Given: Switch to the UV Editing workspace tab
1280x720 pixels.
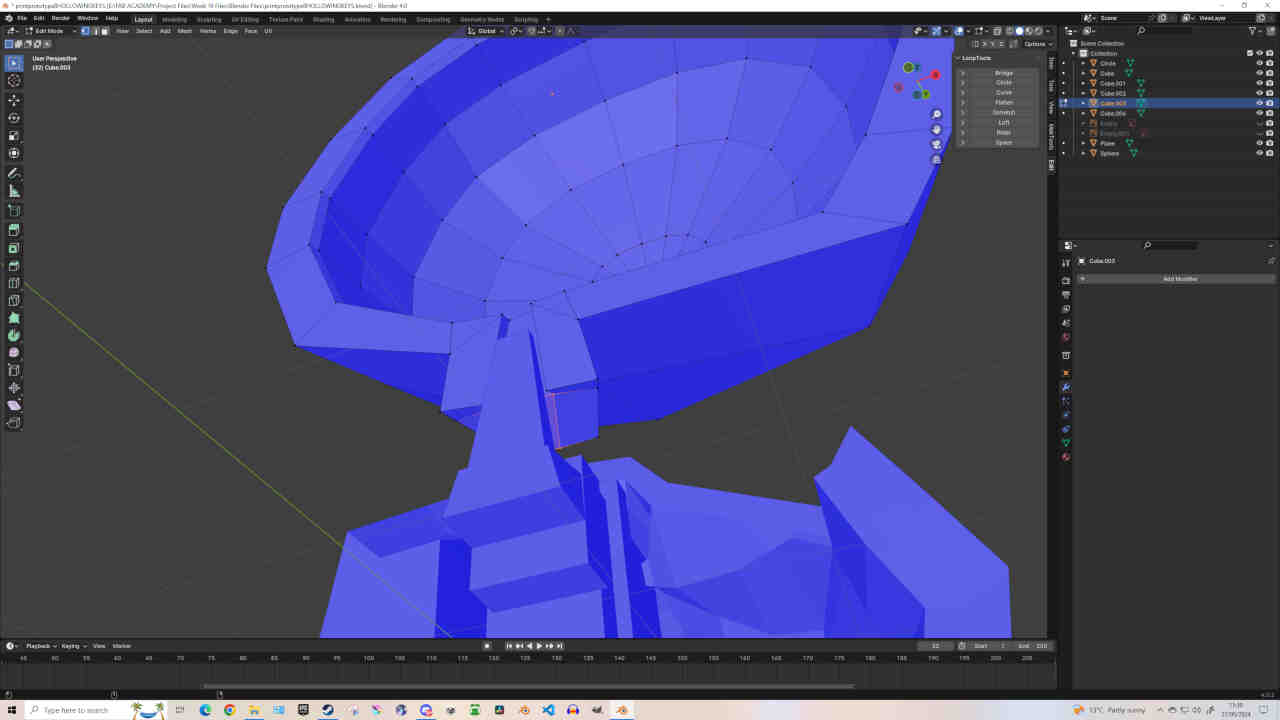Looking at the screenshot, I should 244,19.
